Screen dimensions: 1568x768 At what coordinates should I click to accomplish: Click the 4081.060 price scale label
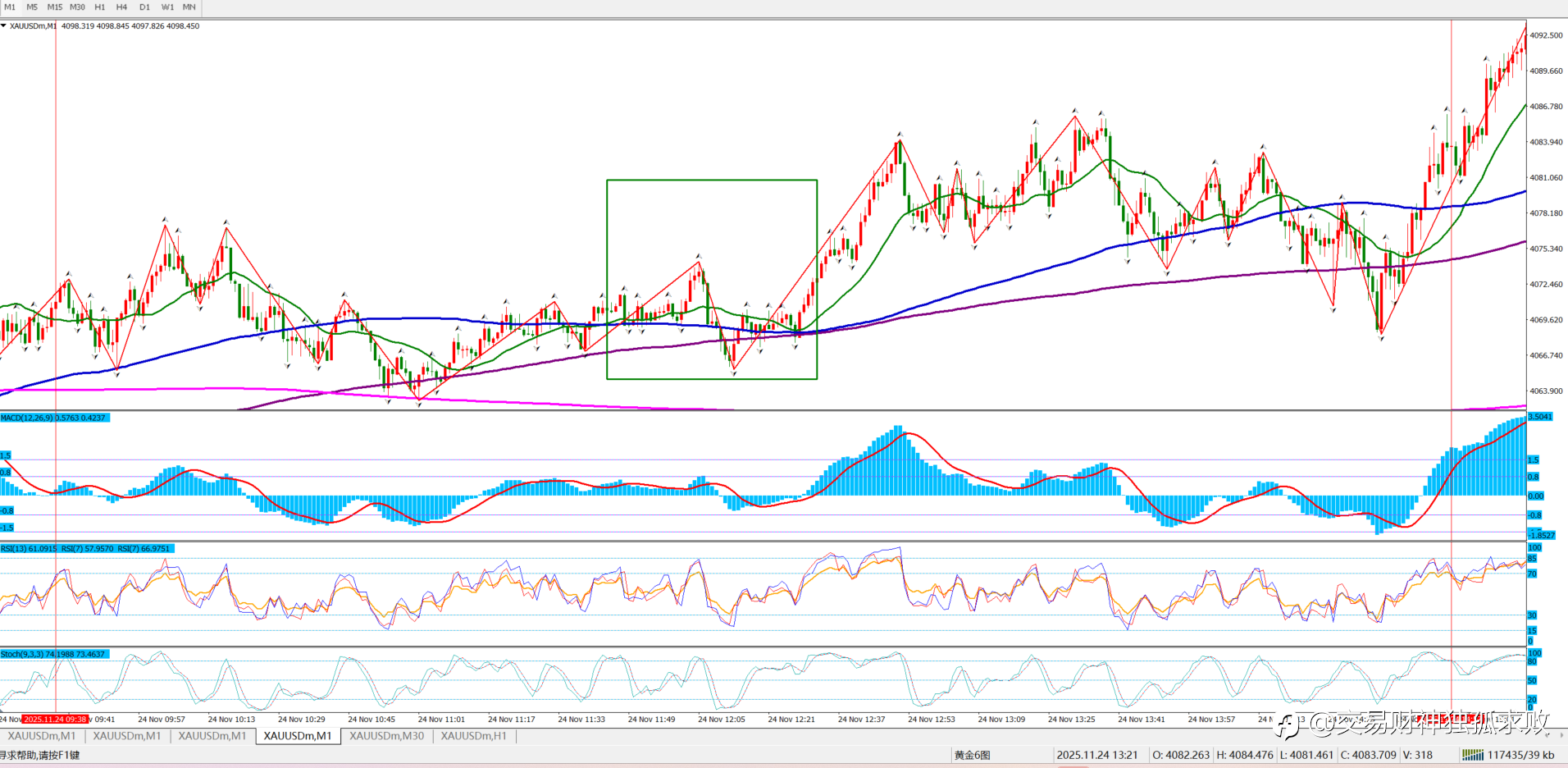pyautogui.click(x=1546, y=178)
